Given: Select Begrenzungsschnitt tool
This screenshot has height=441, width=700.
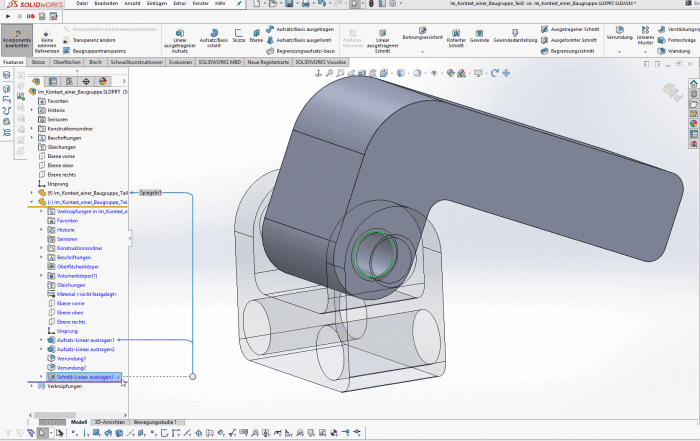Looking at the screenshot, I should [x=567, y=51].
